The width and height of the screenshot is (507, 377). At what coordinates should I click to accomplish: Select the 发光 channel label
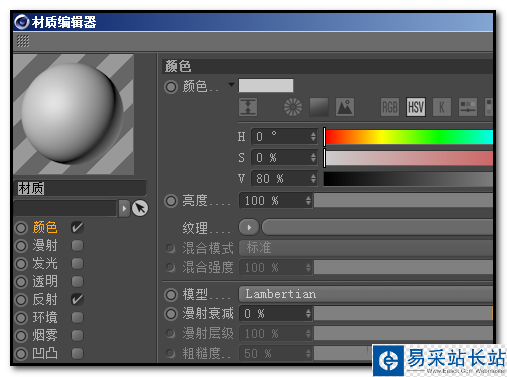click(45, 264)
